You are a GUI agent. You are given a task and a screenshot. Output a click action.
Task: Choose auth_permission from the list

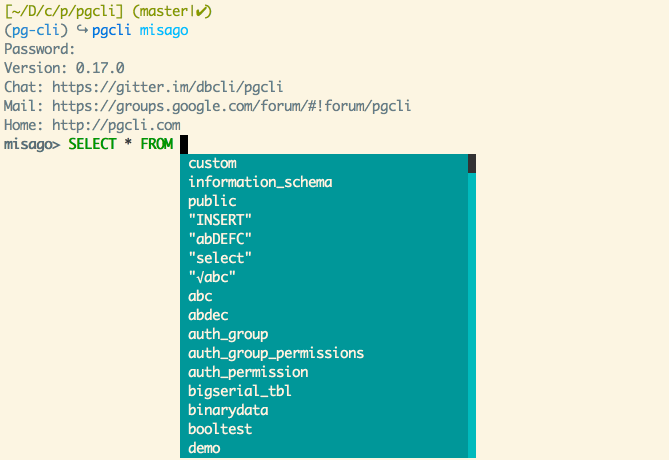(x=248, y=372)
